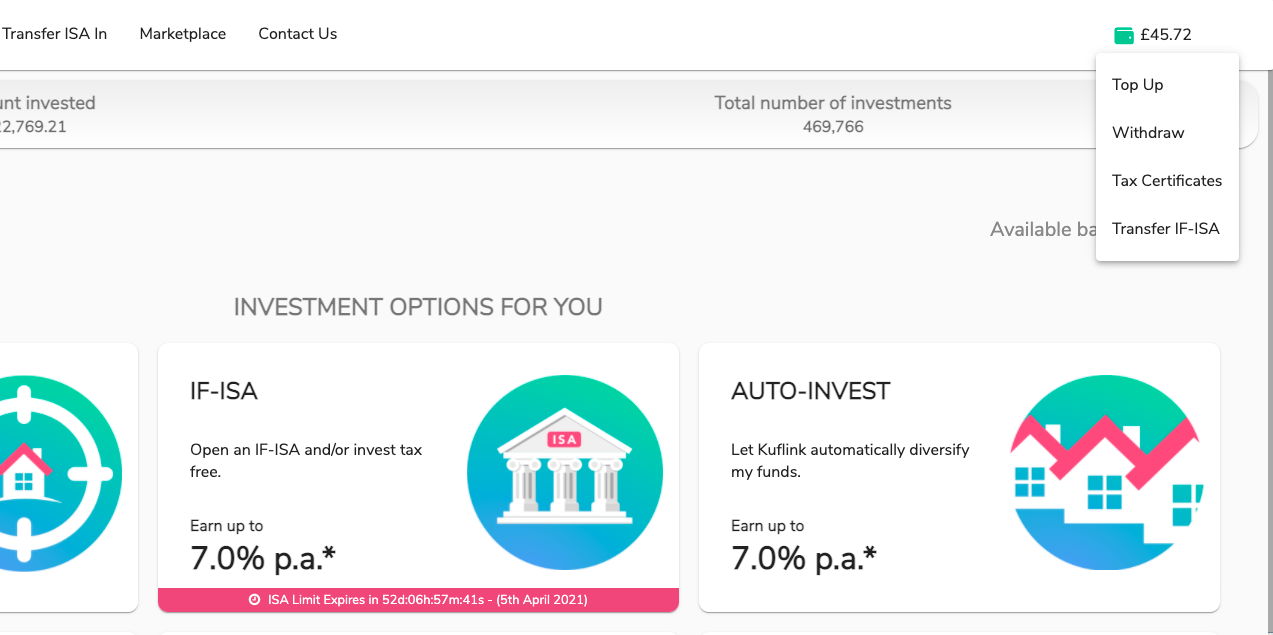Select Transfer IF-ISA menu option

(x=1167, y=229)
